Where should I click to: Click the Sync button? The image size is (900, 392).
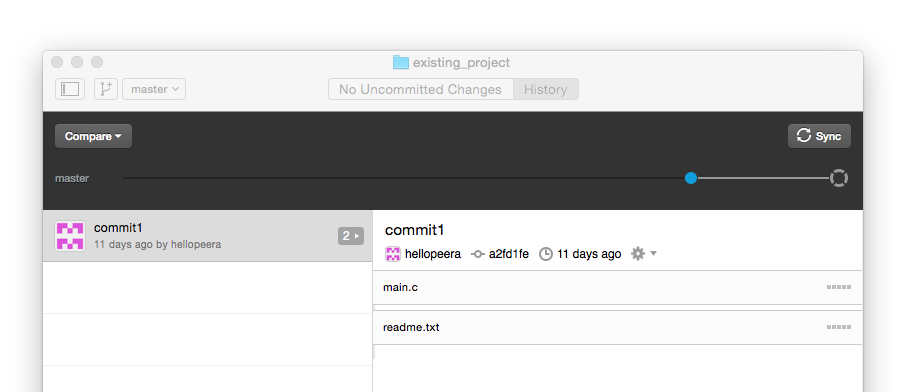819,136
